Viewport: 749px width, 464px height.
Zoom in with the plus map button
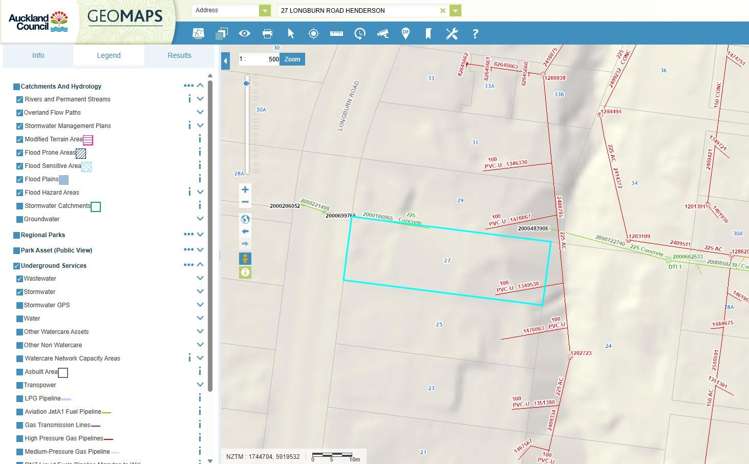coord(245,190)
